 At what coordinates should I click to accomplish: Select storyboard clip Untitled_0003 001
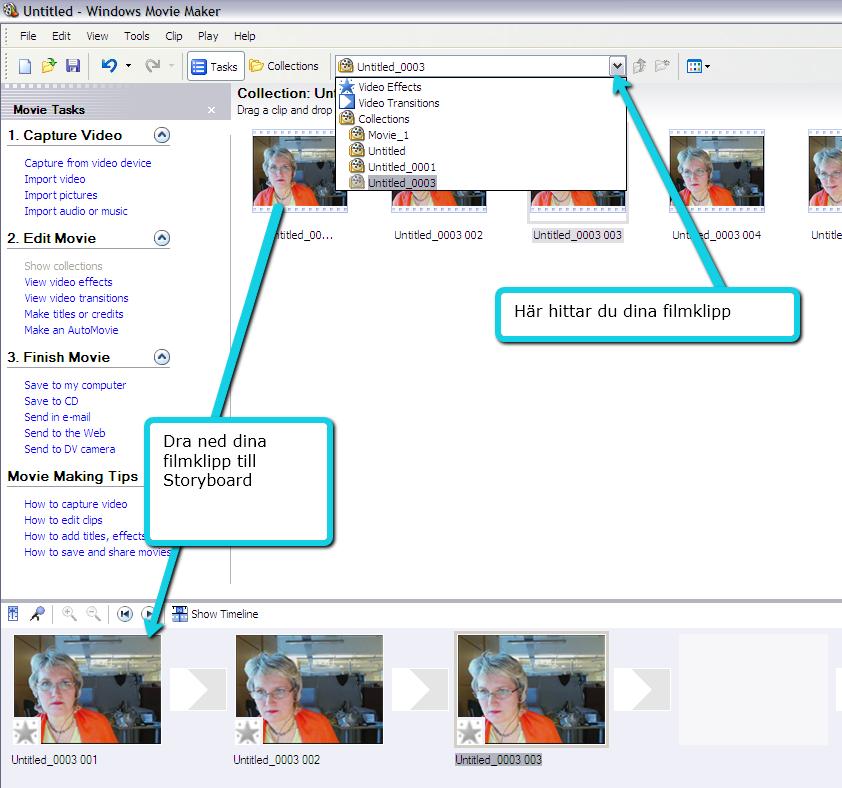[87, 690]
